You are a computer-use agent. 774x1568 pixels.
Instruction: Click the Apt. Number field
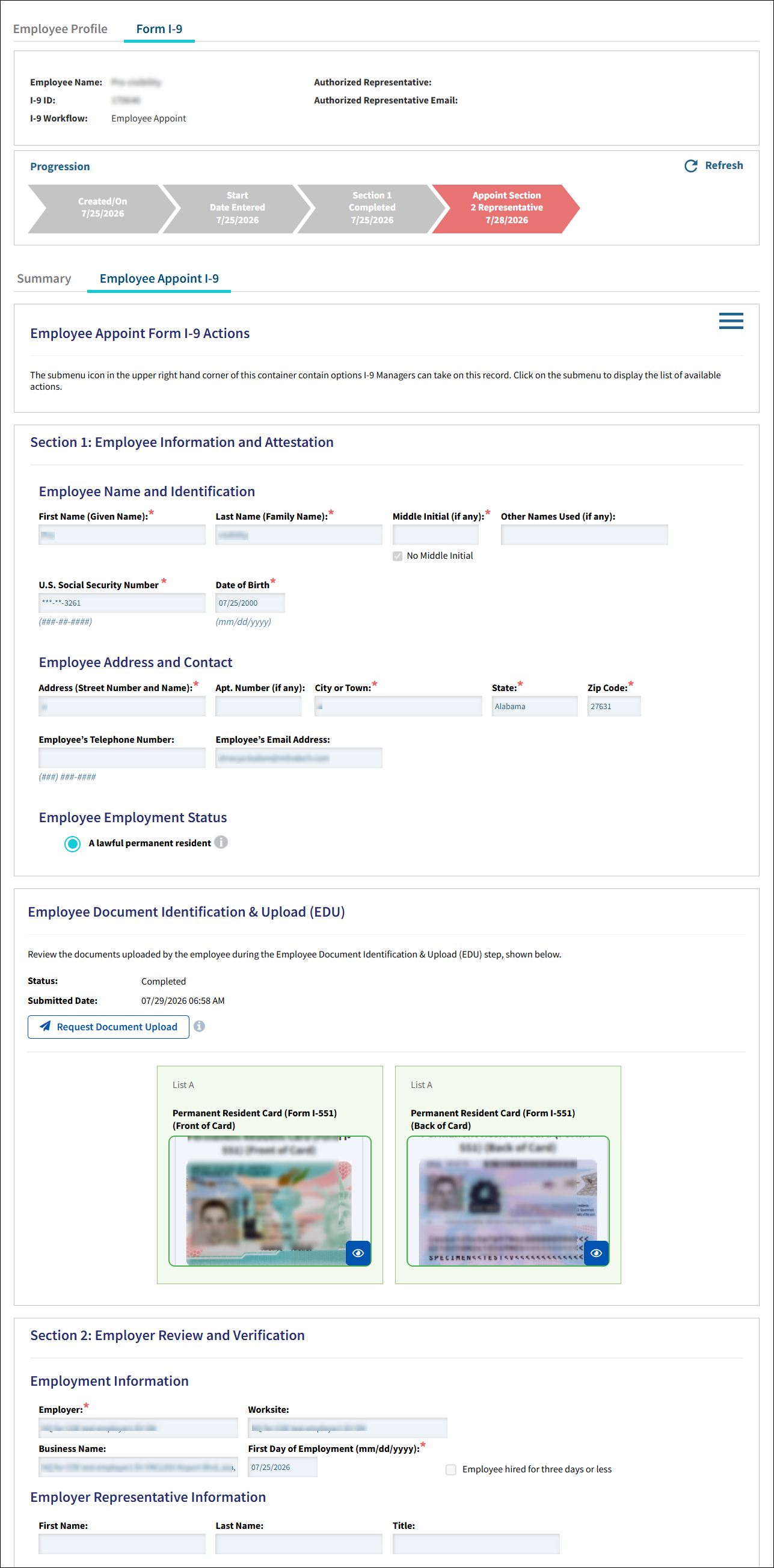pyautogui.click(x=258, y=706)
